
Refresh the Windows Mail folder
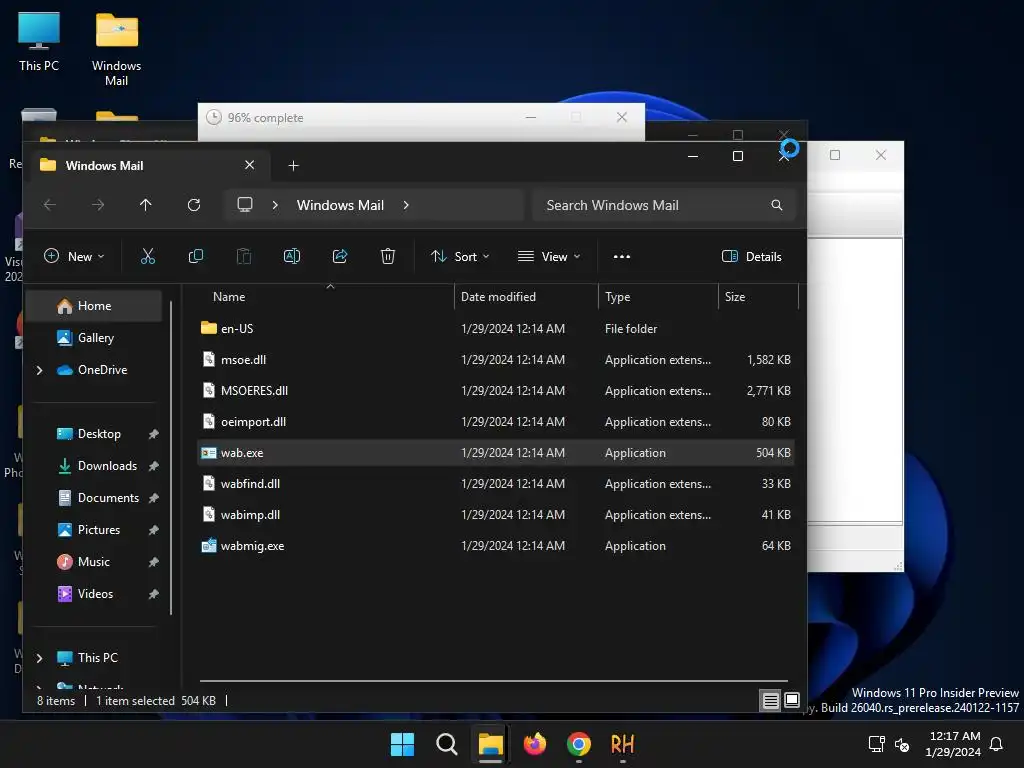coord(194,205)
